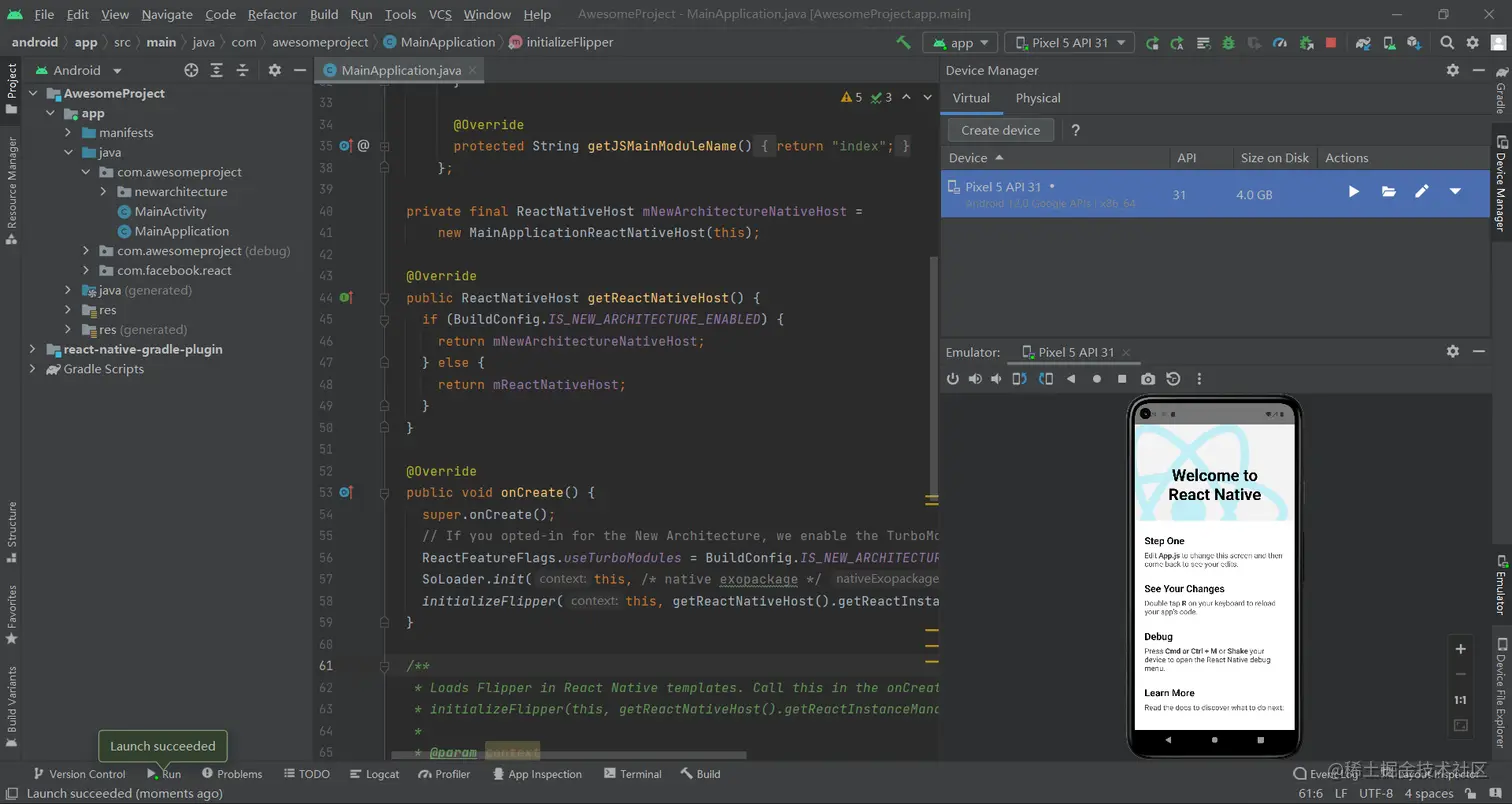Open the Android project view dropdown
This screenshot has width=1512, height=804.
click(x=77, y=70)
